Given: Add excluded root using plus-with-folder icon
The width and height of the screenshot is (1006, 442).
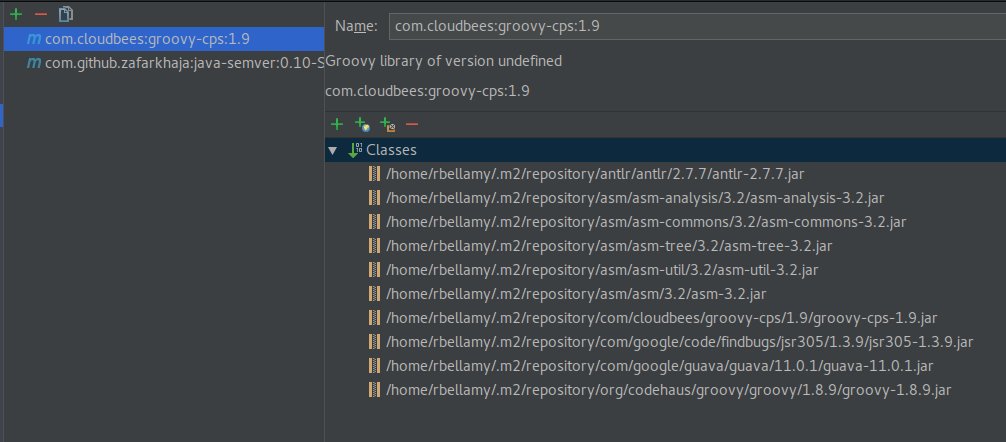Looking at the screenshot, I should [387, 124].
